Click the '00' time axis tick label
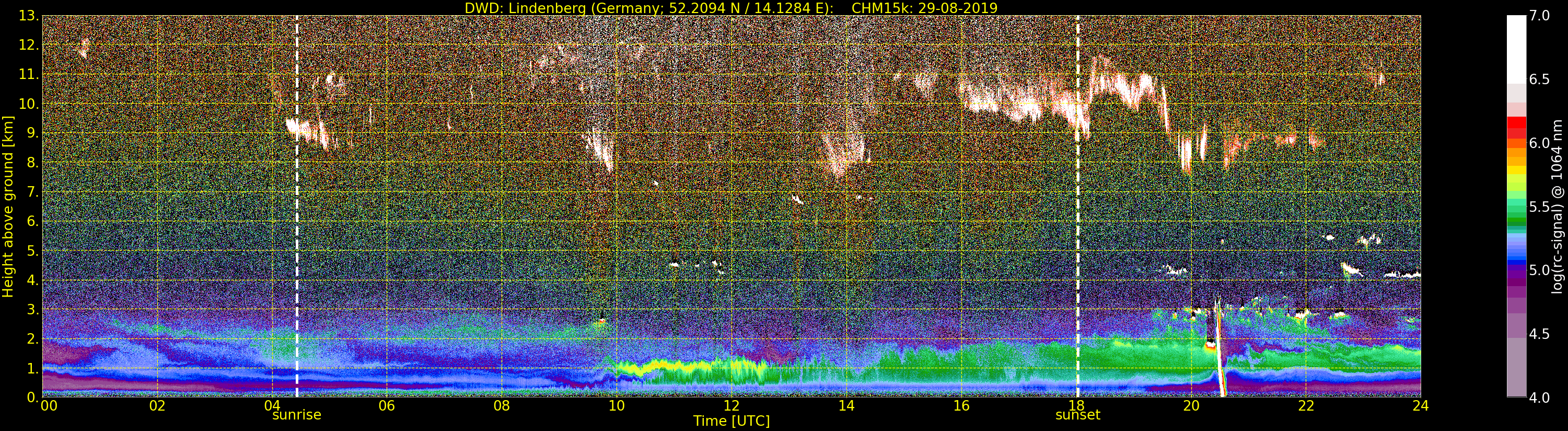This screenshot has width=1568, height=431. coord(49,406)
